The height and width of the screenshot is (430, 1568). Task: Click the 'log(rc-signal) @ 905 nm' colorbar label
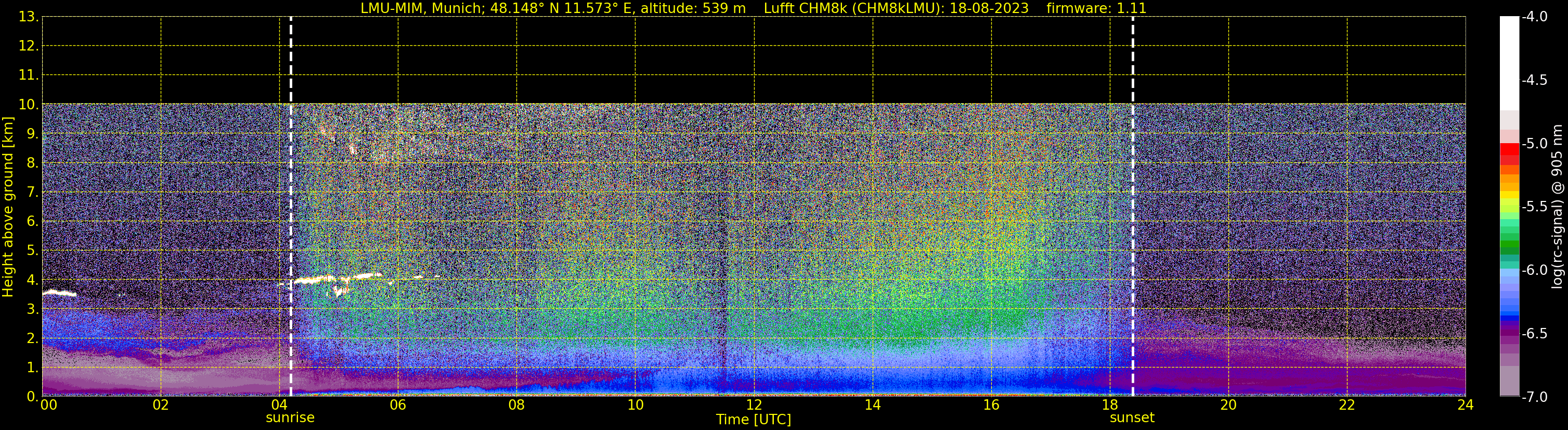coord(1557,207)
